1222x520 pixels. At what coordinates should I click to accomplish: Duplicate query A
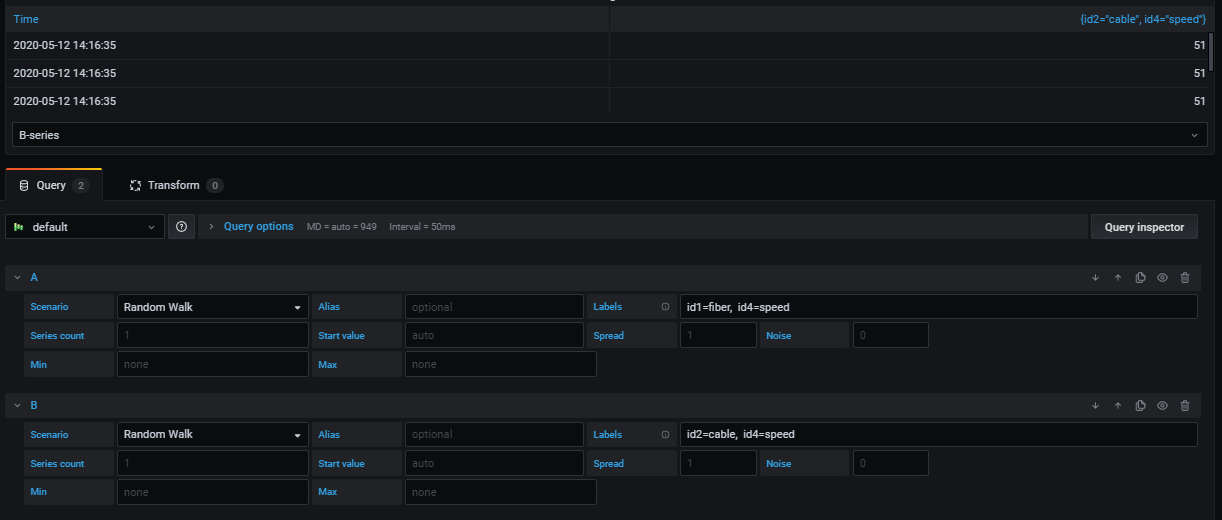[x=1140, y=278]
